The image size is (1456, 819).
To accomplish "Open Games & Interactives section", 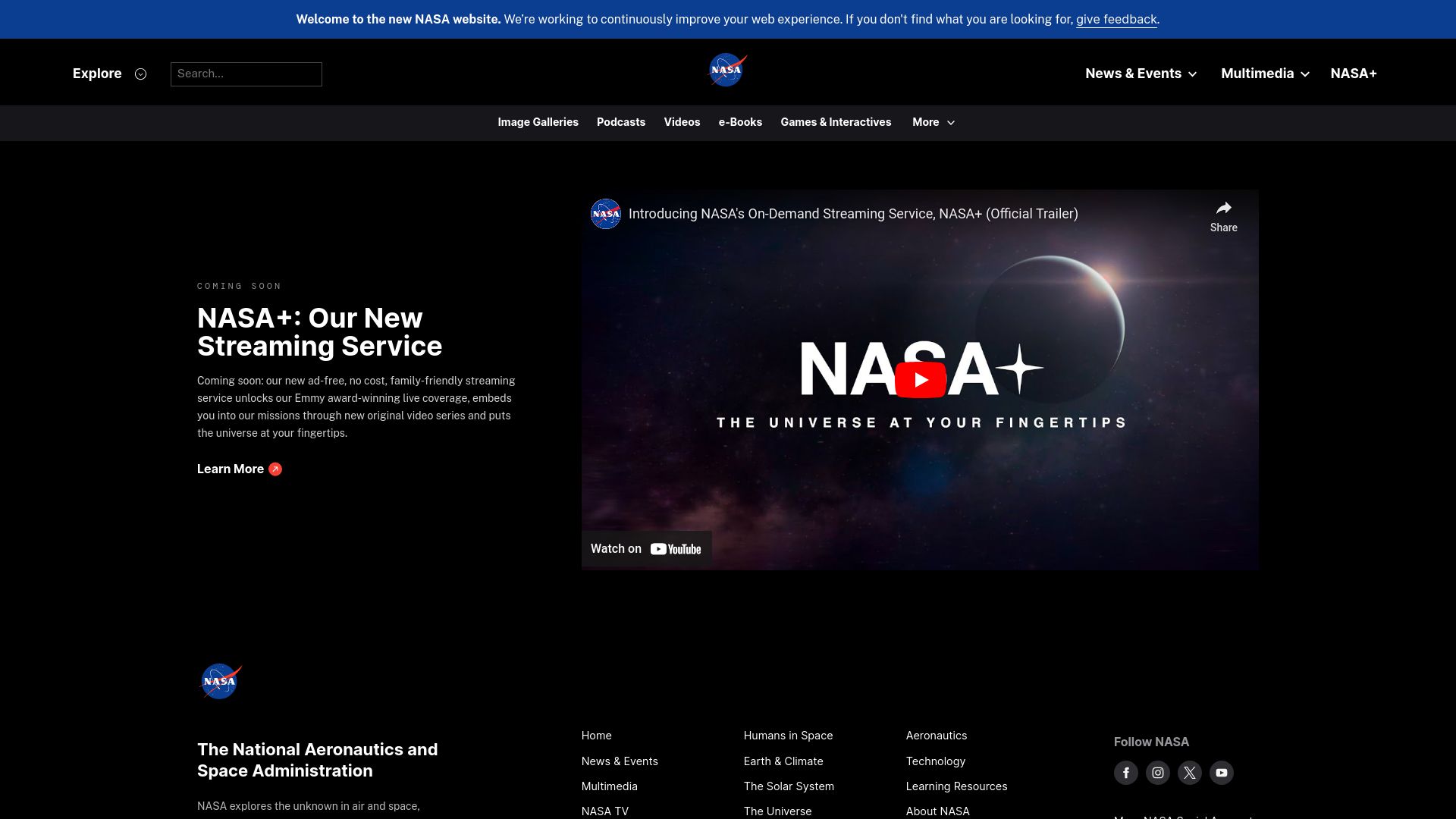I will 836,122.
